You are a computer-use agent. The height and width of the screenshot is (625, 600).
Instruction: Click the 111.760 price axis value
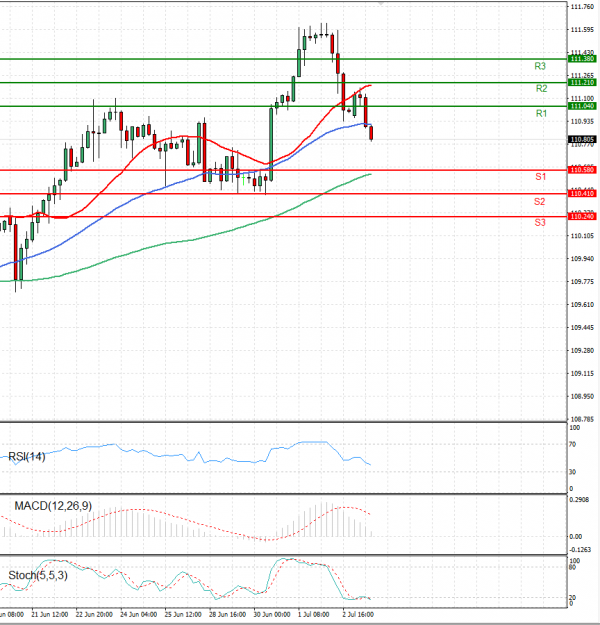[582, 7]
